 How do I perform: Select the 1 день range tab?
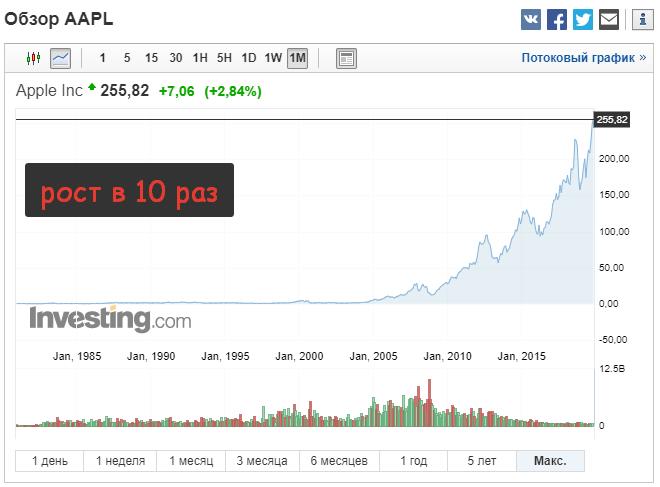tap(50, 461)
